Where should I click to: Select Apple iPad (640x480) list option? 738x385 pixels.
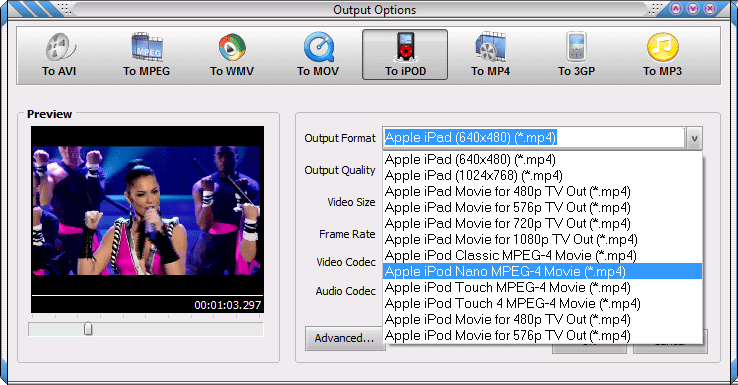[x=542, y=160]
